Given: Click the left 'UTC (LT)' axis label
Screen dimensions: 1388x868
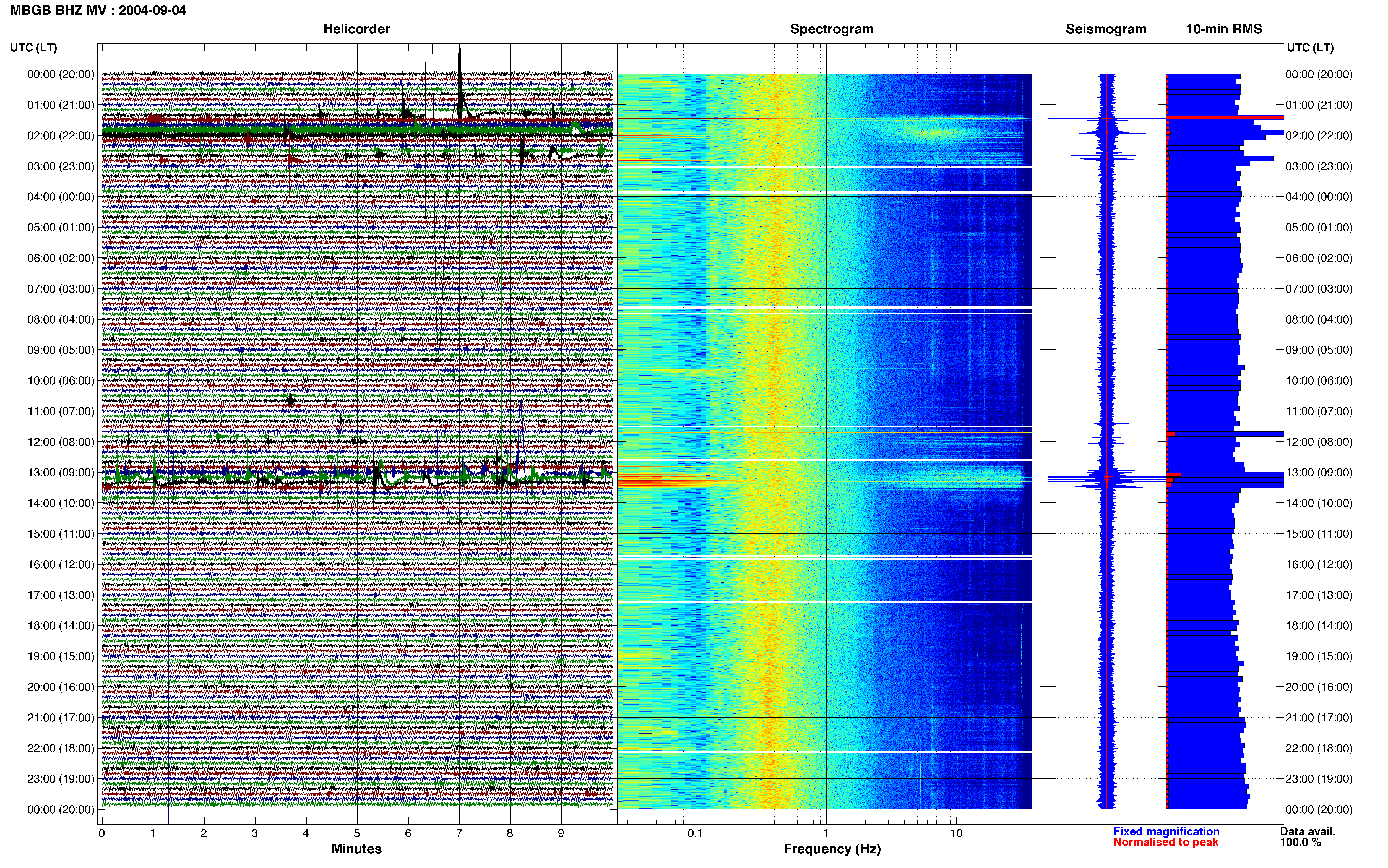Looking at the screenshot, I should point(34,48).
